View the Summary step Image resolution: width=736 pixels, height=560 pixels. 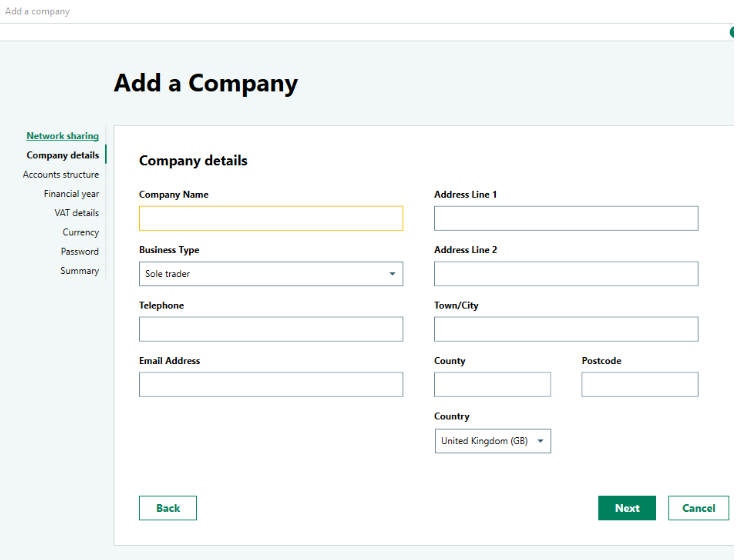click(80, 271)
